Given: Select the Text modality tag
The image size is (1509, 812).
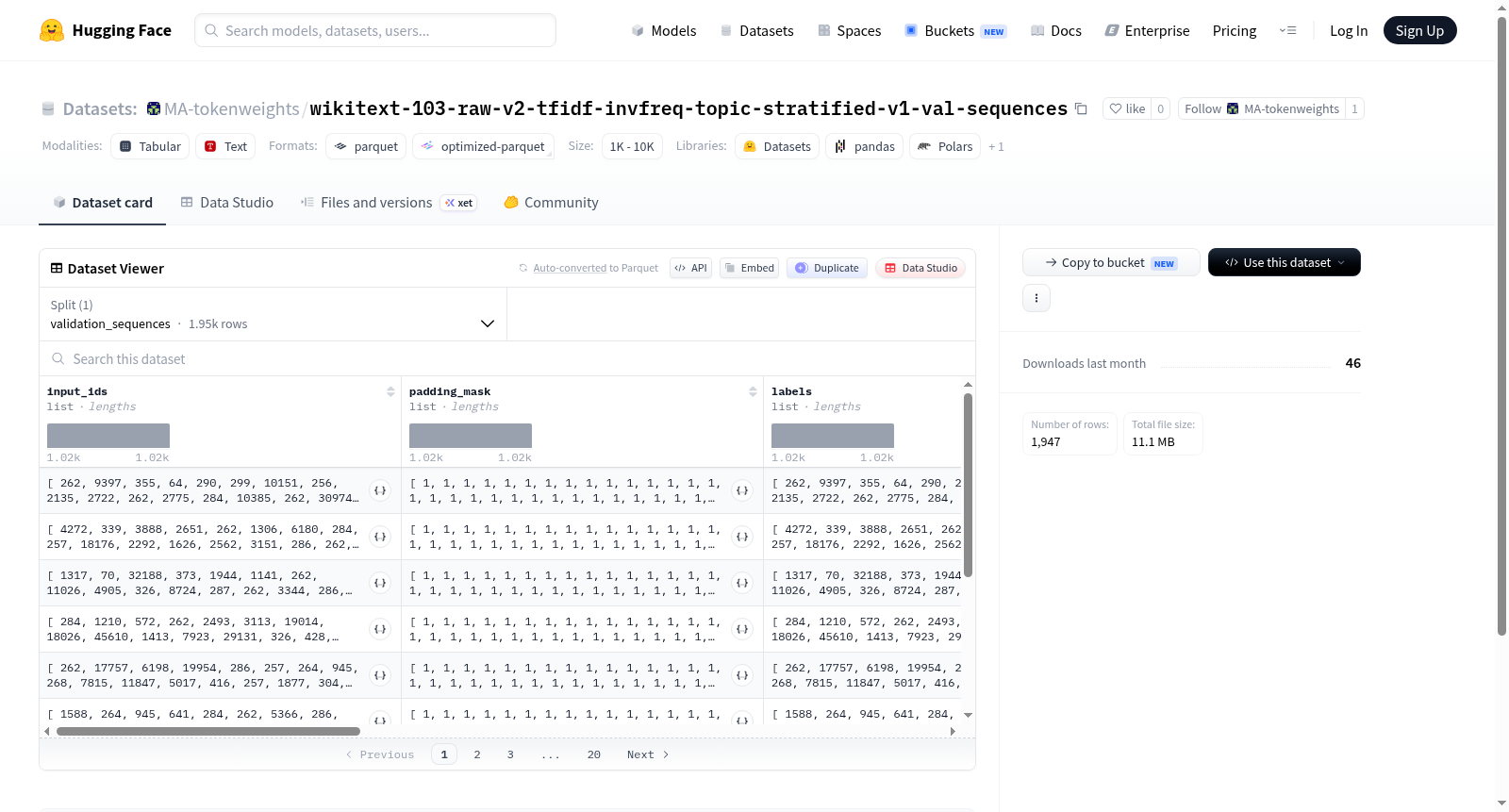Looking at the screenshot, I should [x=225, y=146].
